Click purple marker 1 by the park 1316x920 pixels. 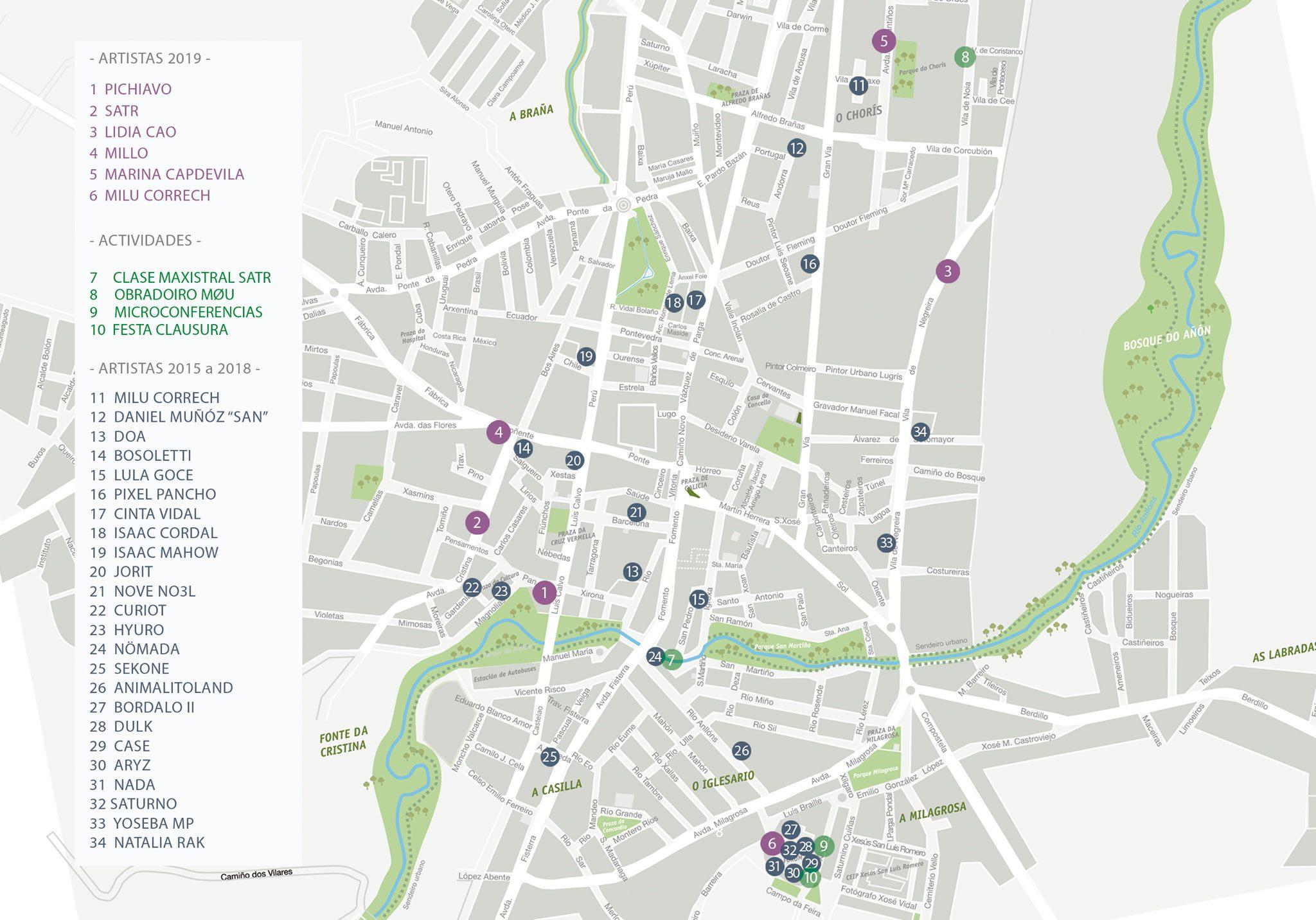[544, 593]
